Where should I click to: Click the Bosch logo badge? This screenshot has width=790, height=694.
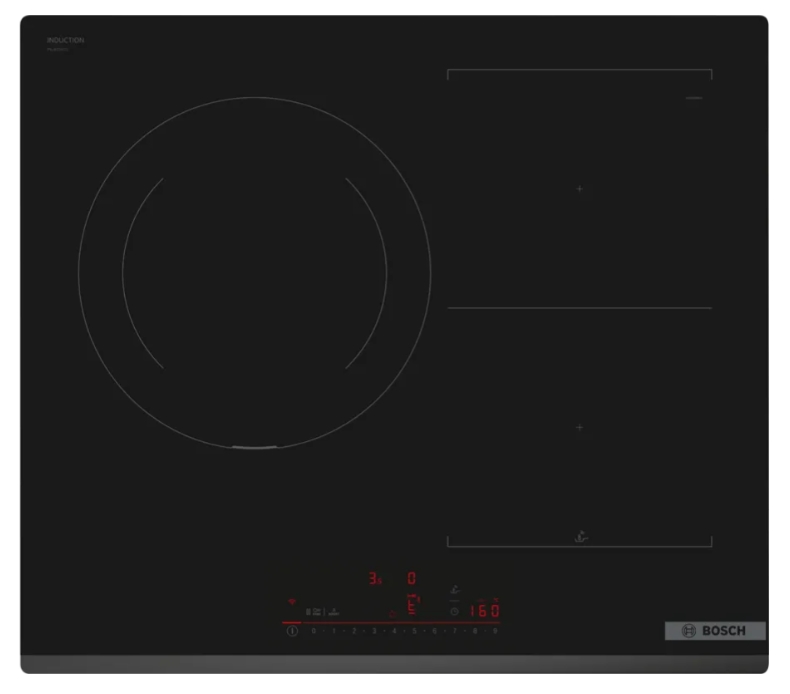pyautogui.click(x=715, y=631)
